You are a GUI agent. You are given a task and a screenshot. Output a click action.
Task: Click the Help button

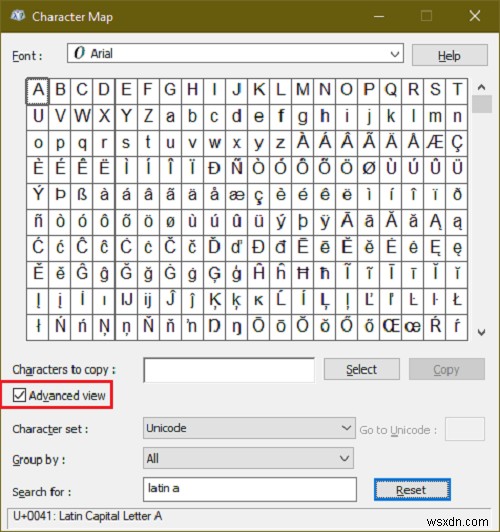tap(449, 55)
